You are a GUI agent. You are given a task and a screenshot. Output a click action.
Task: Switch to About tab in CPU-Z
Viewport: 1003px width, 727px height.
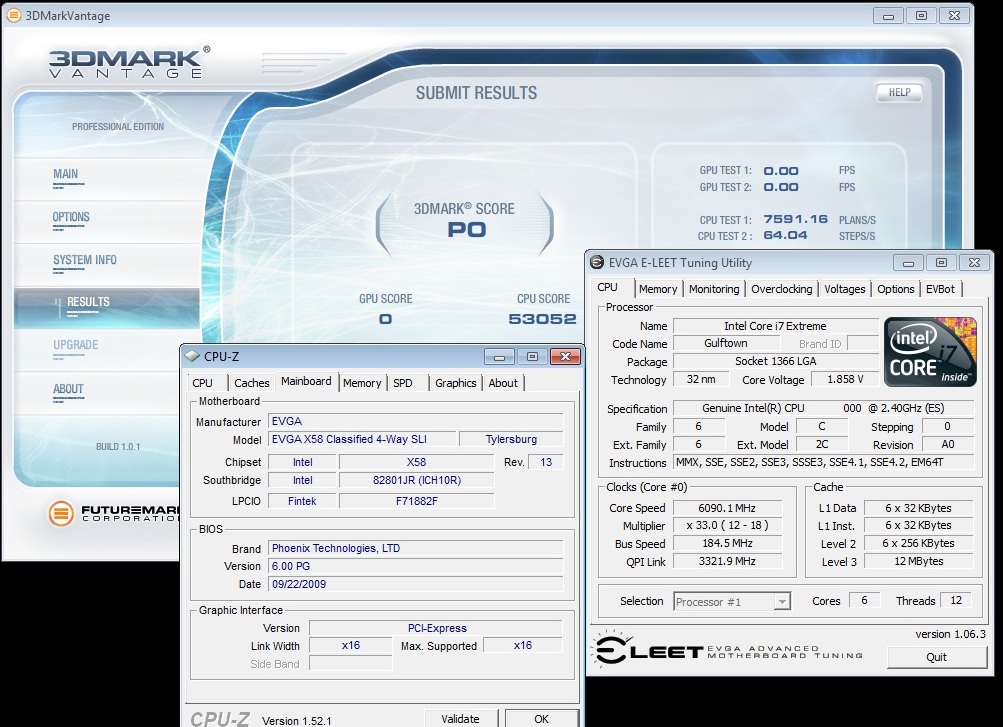click(x=503, y=382)
